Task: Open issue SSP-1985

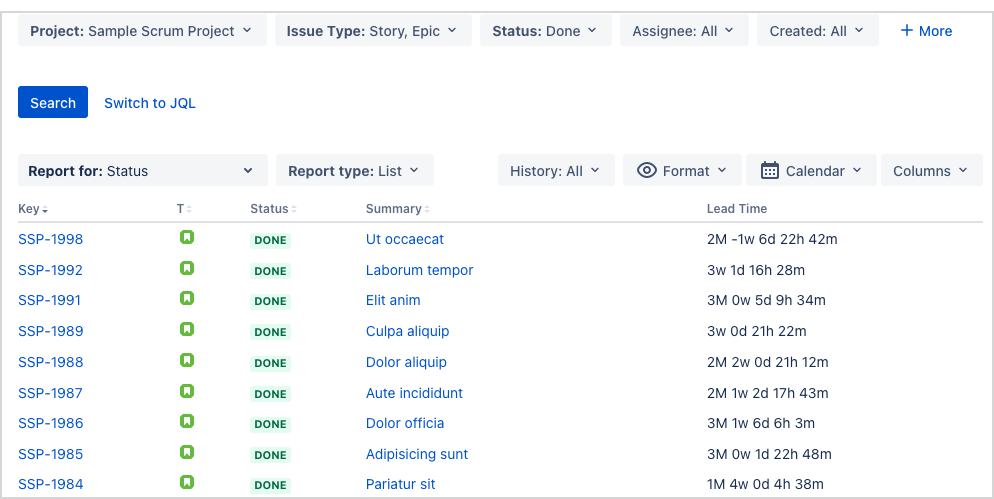Action: tap(50, 454)
